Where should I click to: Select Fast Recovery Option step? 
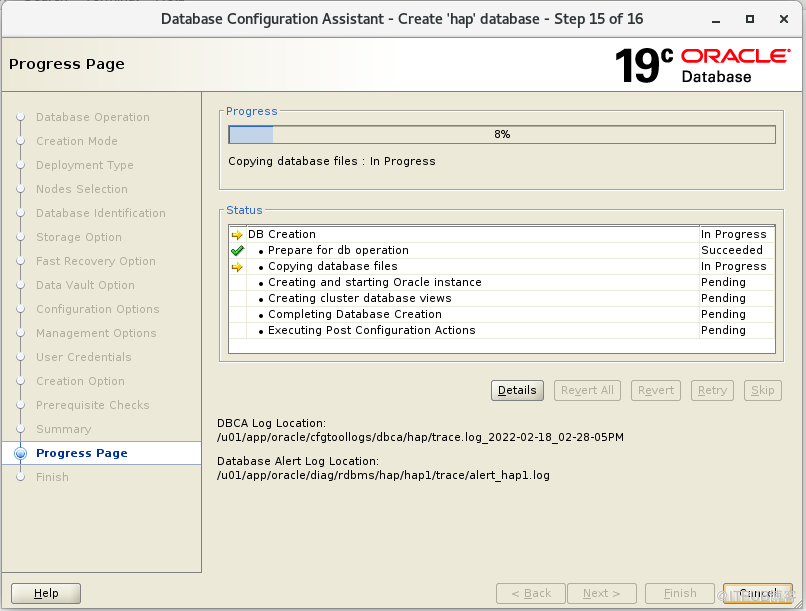[x=96, y=261]
